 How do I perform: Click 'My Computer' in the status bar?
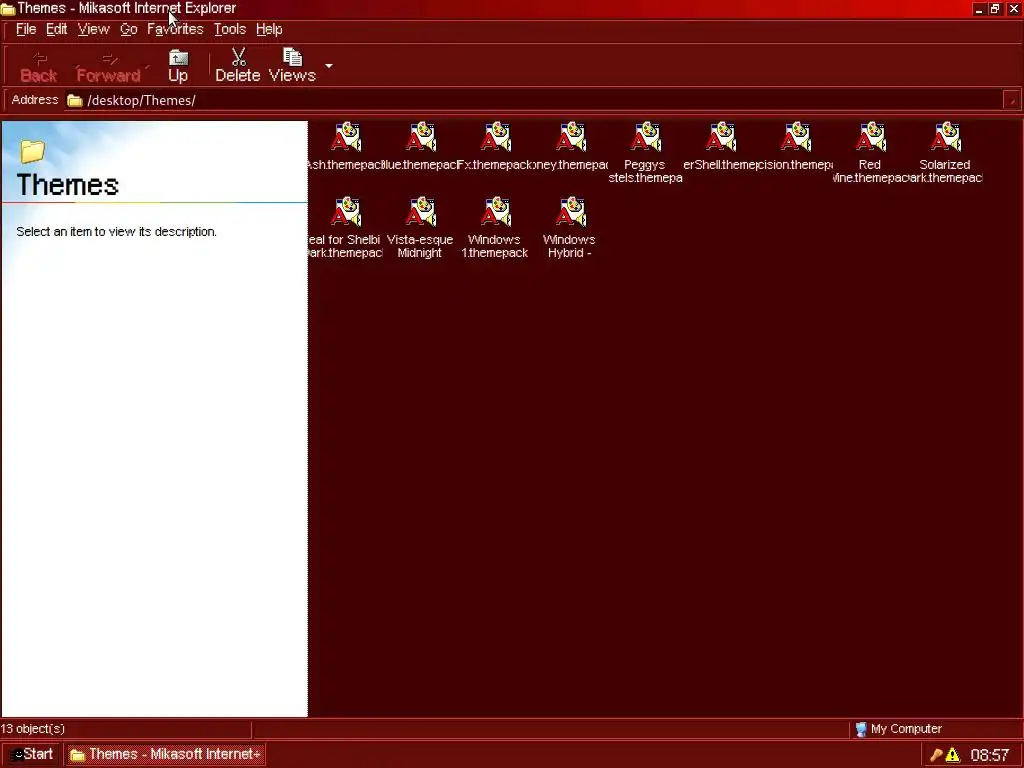click(906, 729)
